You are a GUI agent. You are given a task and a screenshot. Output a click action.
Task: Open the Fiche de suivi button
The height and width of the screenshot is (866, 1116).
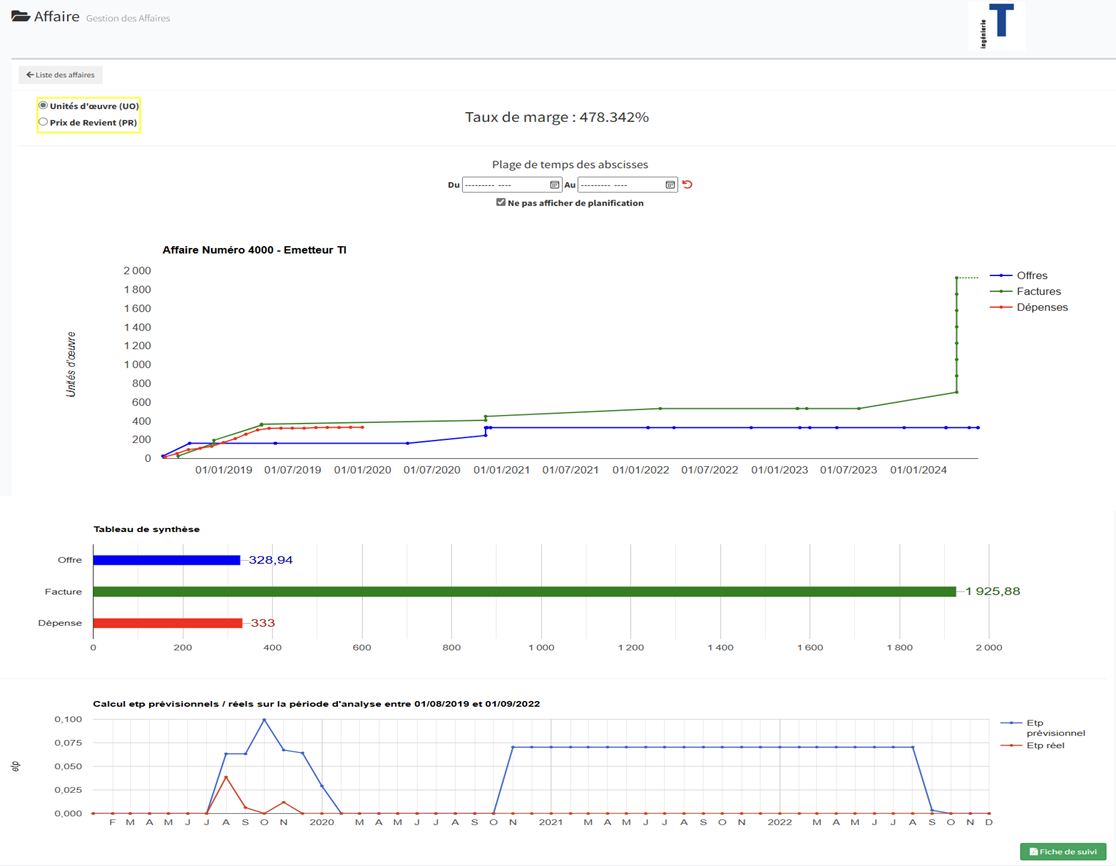pyautogui.click(x=1062, y=851)
